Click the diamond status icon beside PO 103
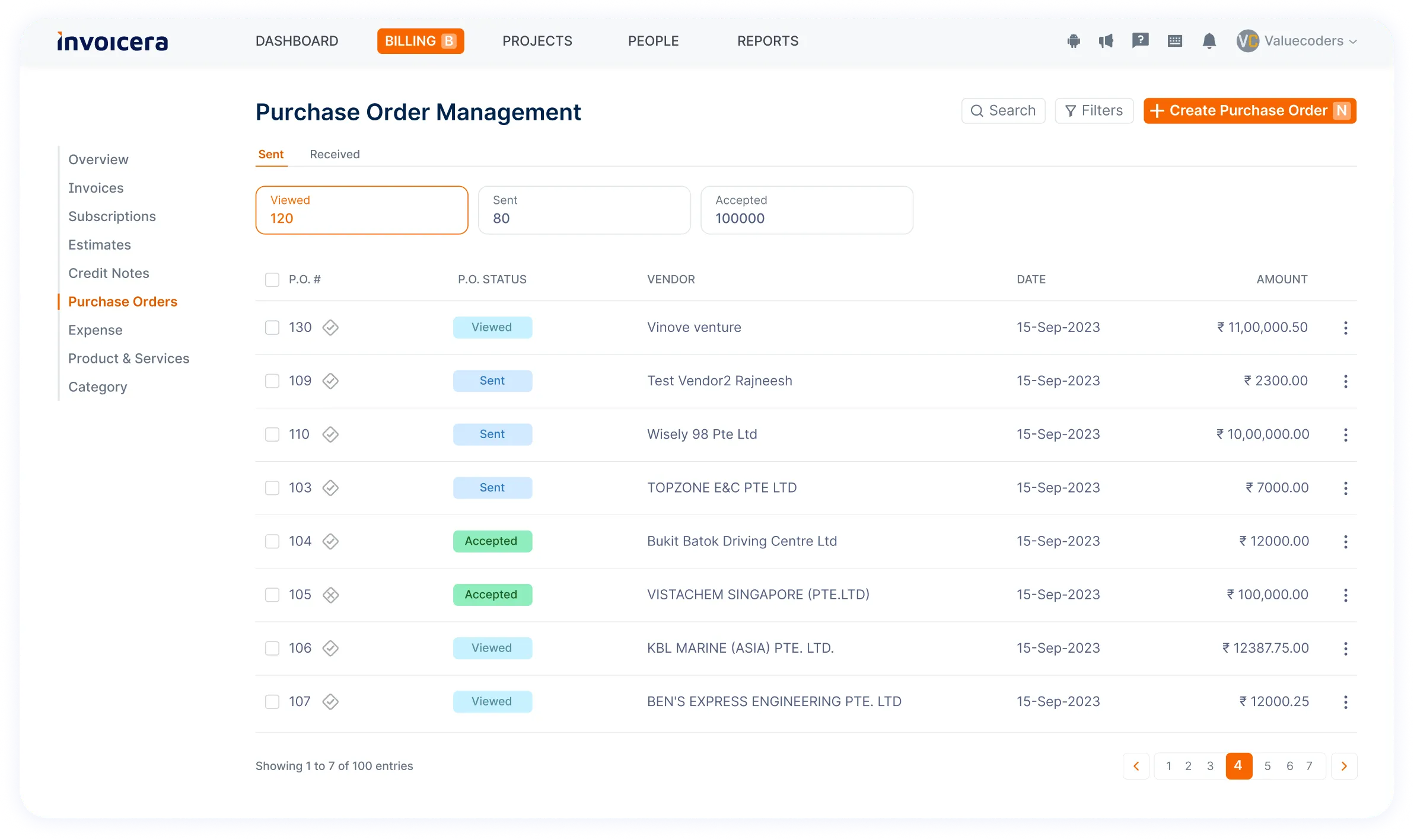Screen dimensions: 1414x840 coord(330,488)
